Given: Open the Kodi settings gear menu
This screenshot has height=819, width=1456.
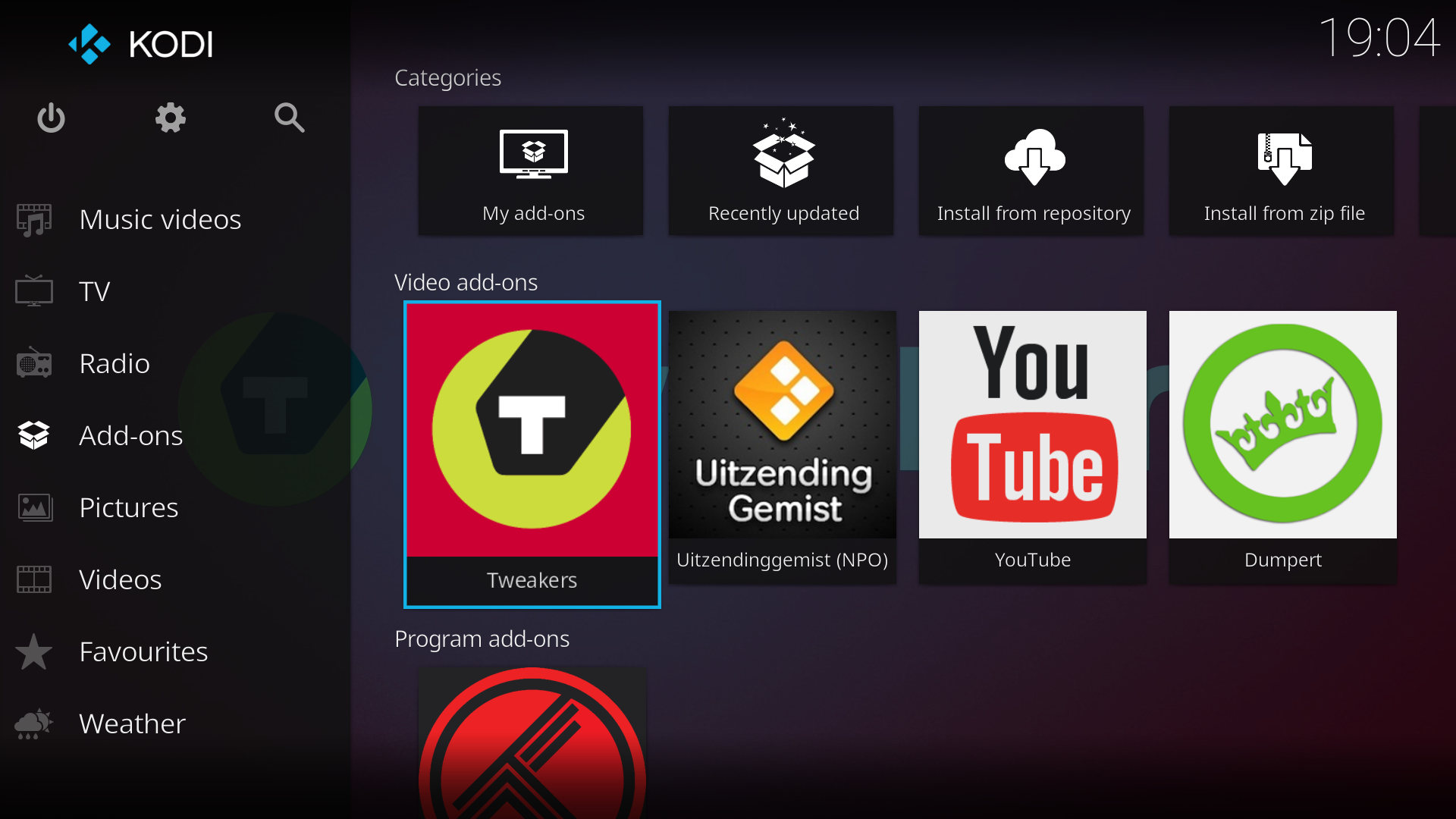Looking at the screenshot, I should pos(170,118).
